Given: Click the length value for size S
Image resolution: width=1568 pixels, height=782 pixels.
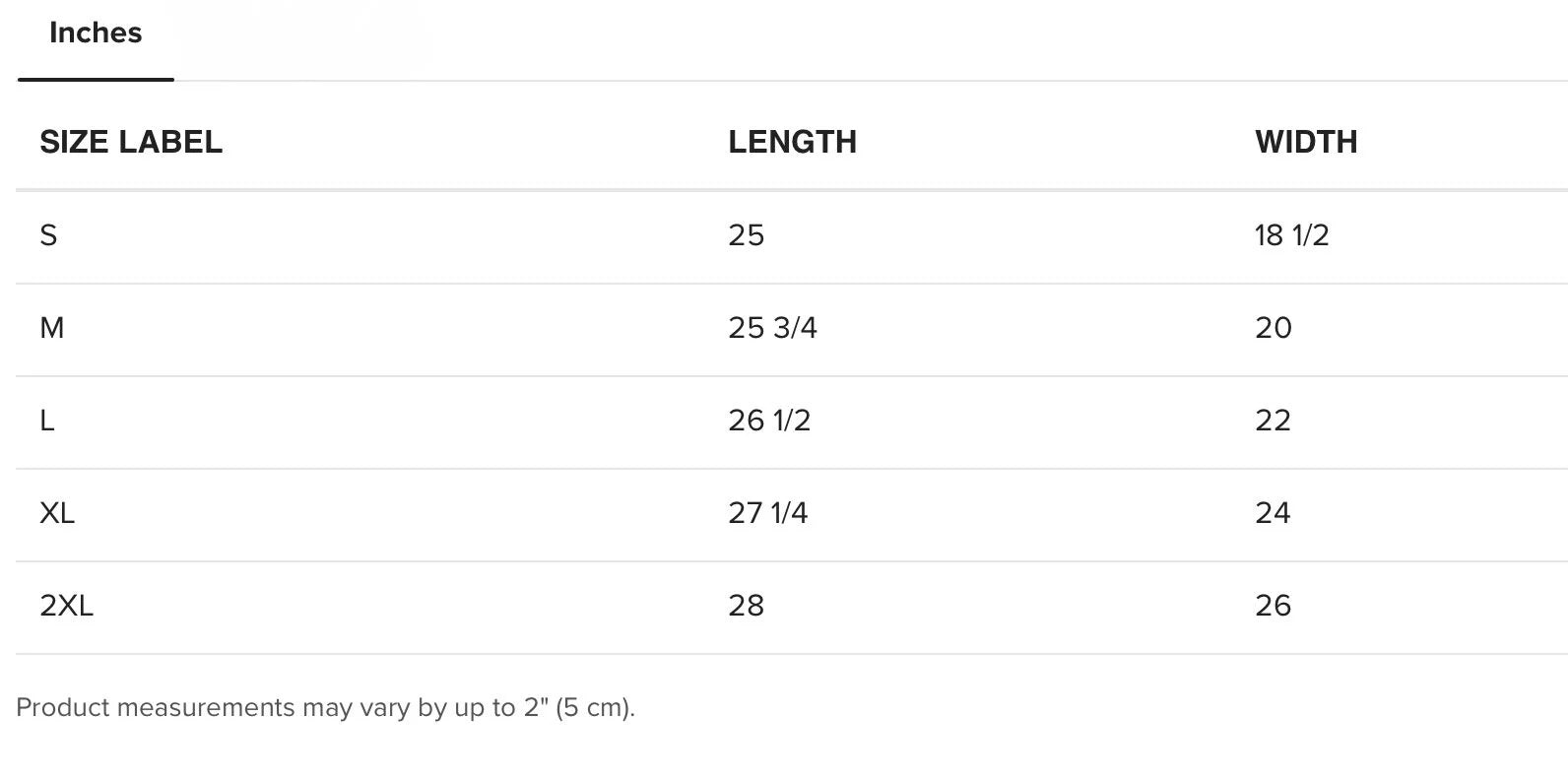Looking at the screenshot, I should [747, 235].
